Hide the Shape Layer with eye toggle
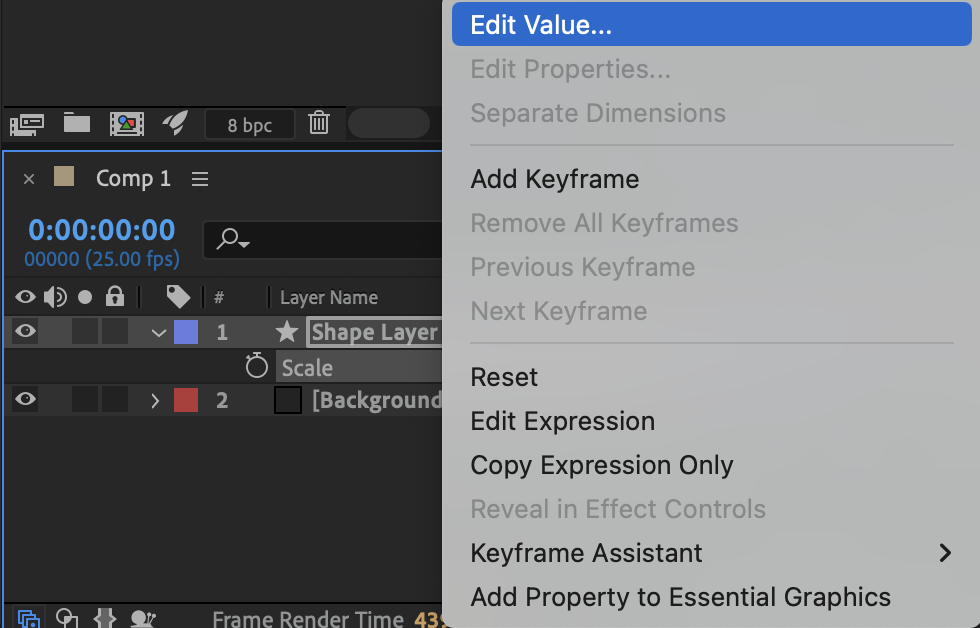Screen dimensions: 980x628 [x=26, y=332]
